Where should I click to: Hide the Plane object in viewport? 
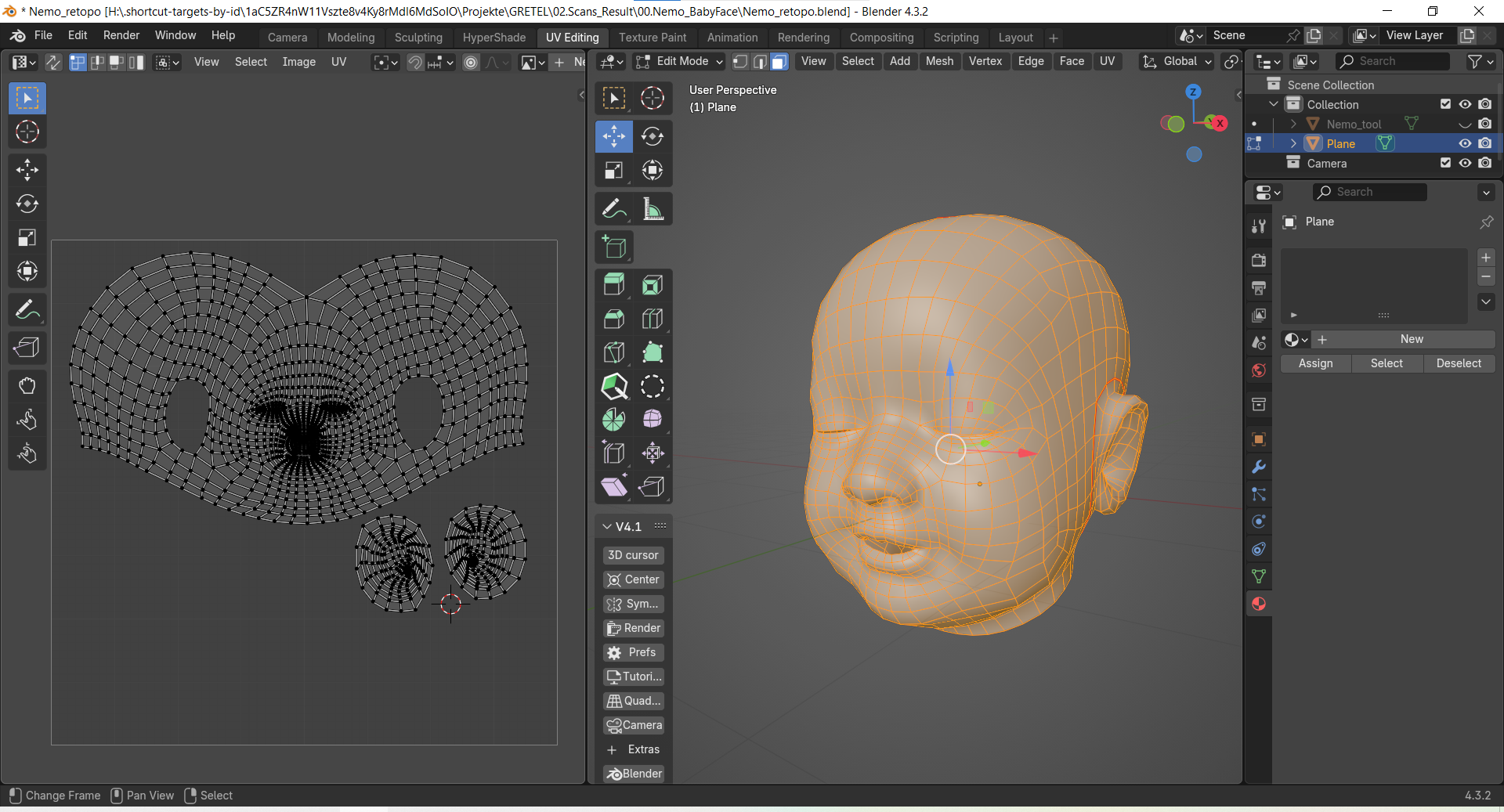pos(1465,143)
